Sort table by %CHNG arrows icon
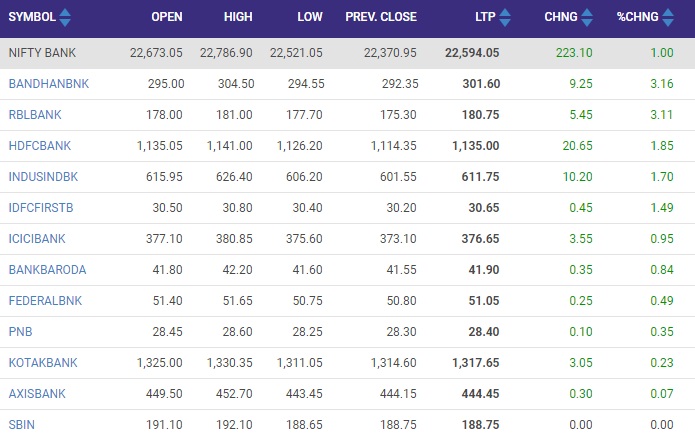Screen dimensions: 695x438 (x=668, y=17)
